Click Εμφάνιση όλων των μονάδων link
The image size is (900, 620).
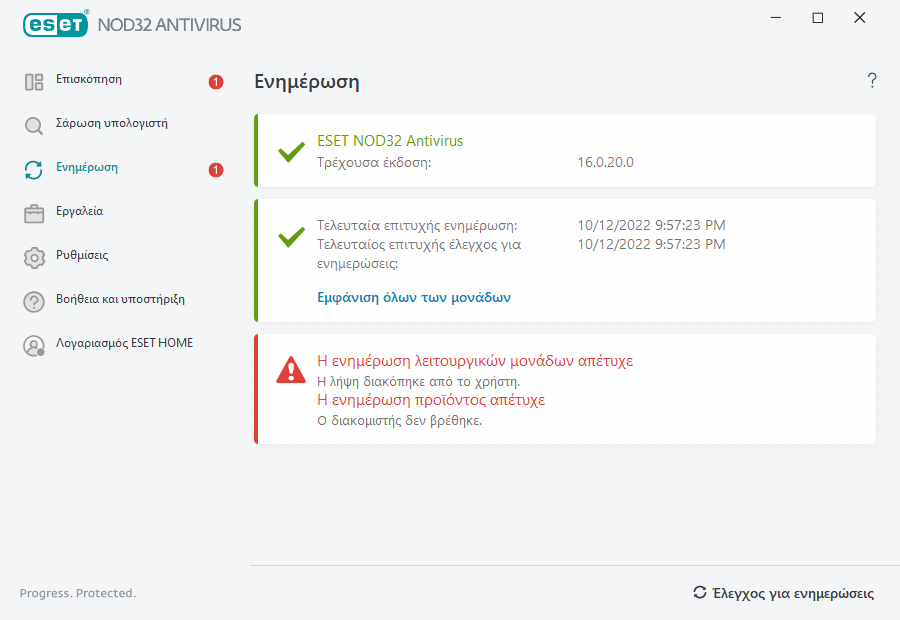[414, 297]
